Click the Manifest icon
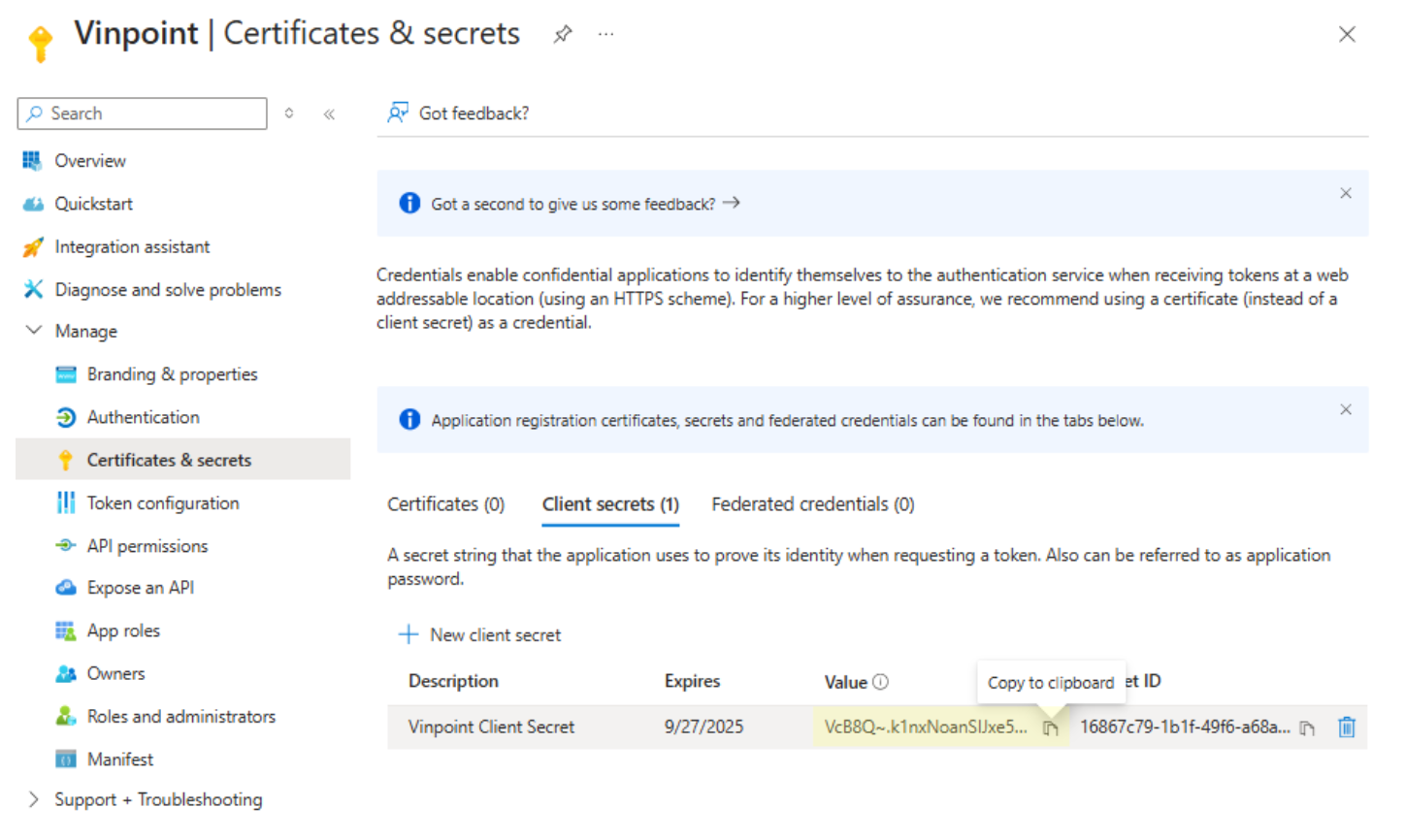This screenshot has width=1405, height=840. click(x=66, y=759)
